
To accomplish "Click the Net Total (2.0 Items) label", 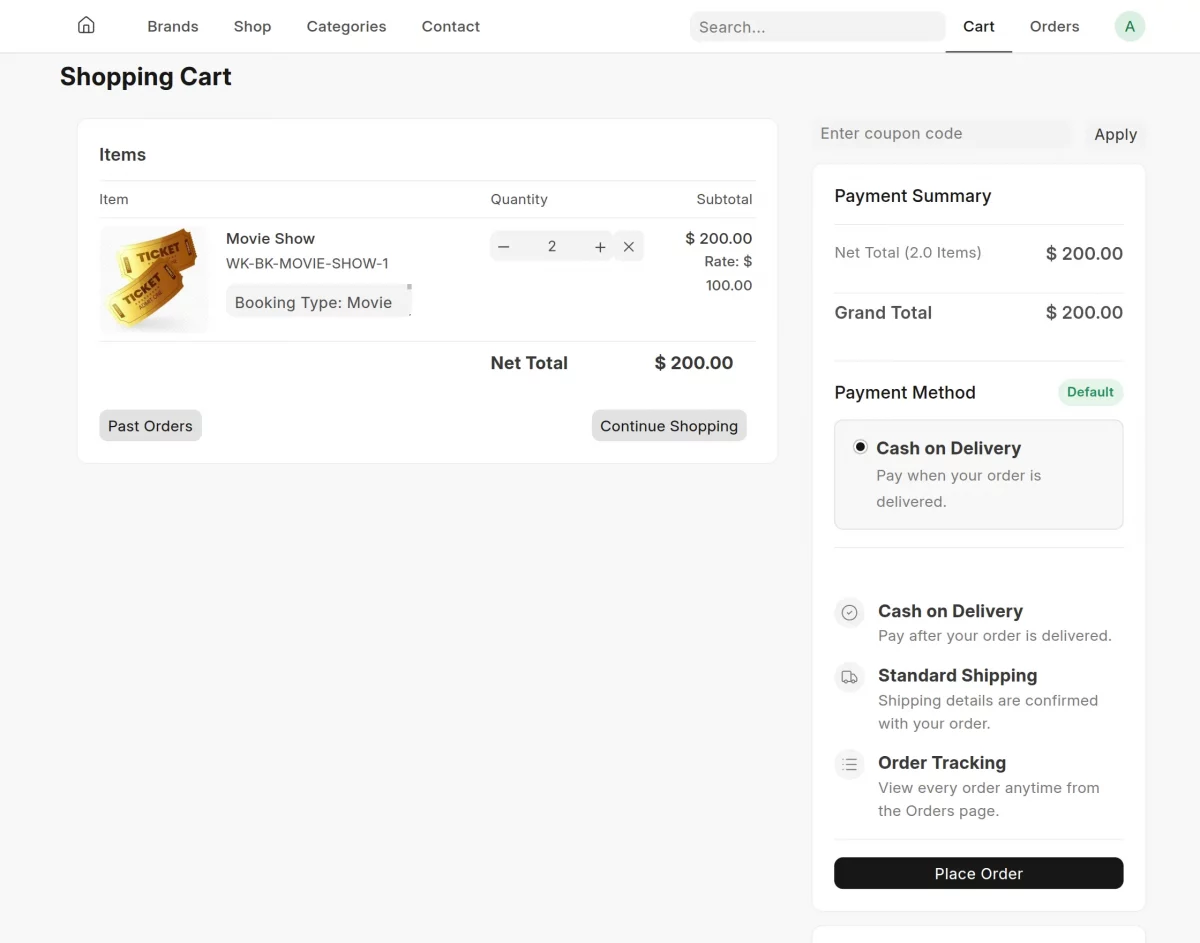I will coord(908,252).
